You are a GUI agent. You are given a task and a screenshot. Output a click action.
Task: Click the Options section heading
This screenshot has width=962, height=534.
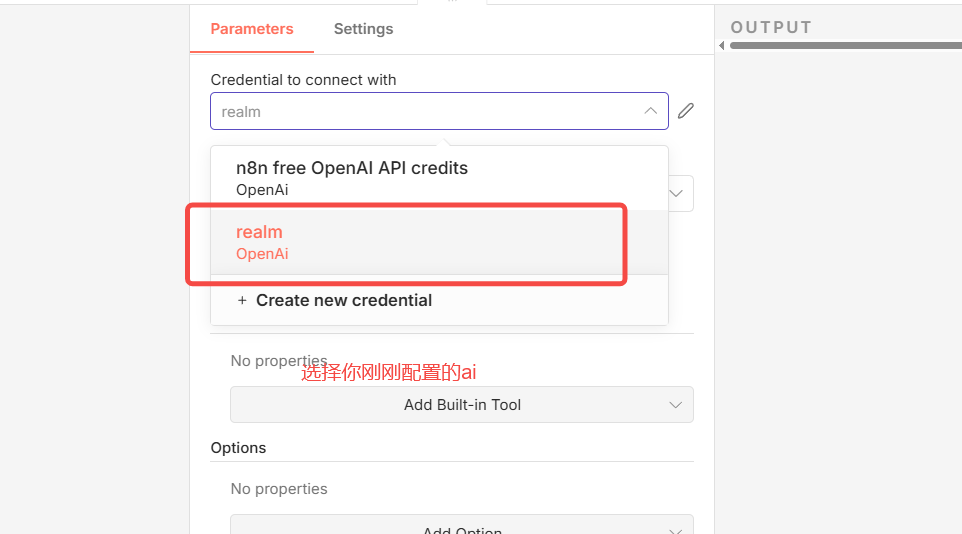click(238, 448)
